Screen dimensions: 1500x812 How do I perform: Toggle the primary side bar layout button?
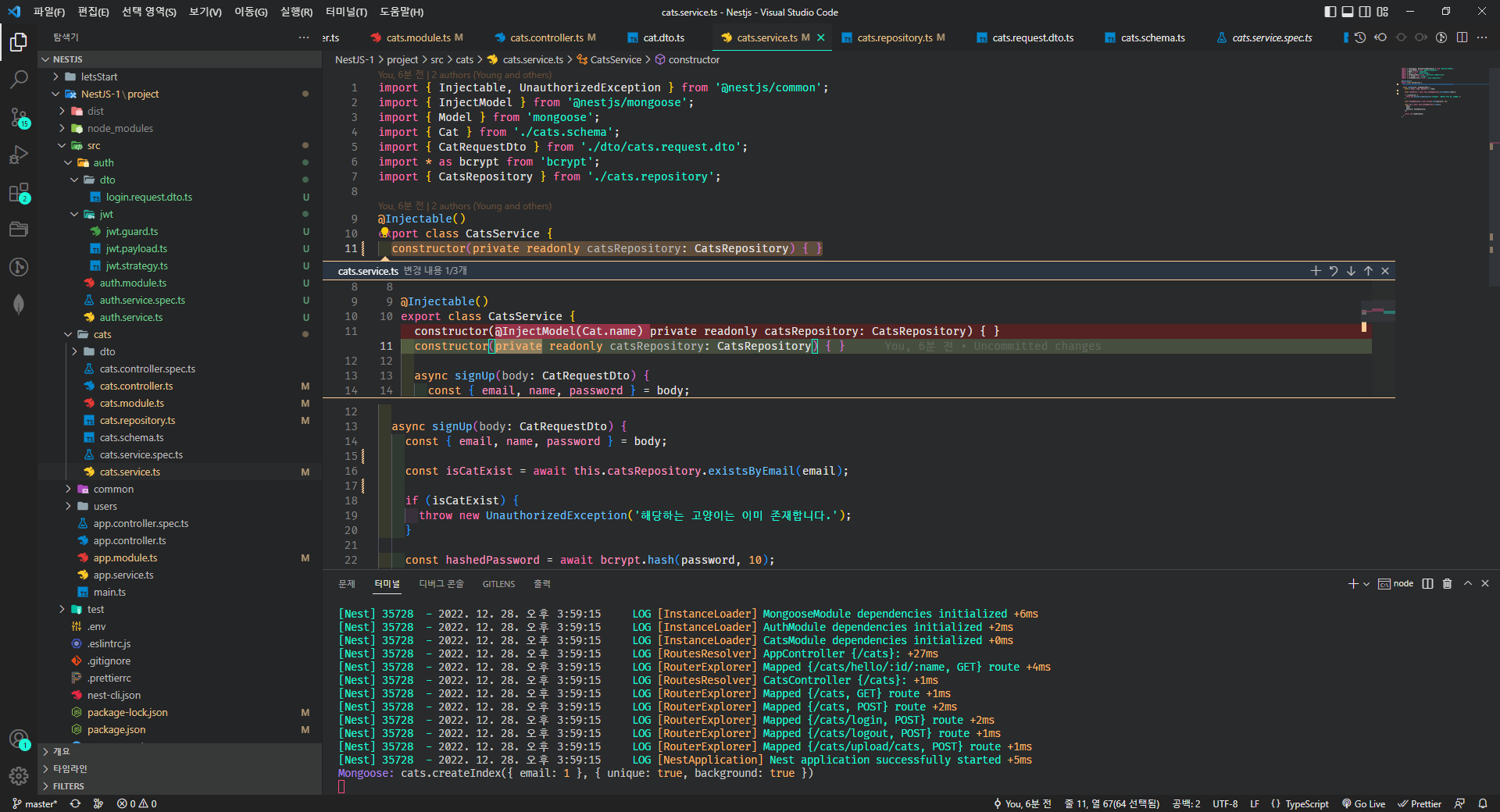pos(1330,12)
